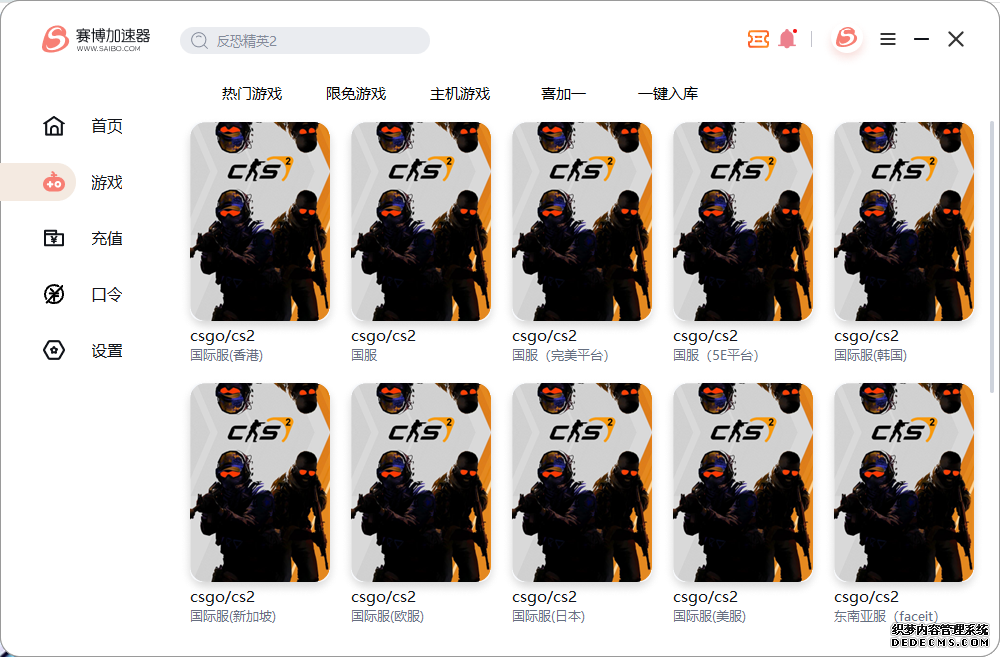
Task: Open the coupon ticket icon
Action: coord(758,39)
